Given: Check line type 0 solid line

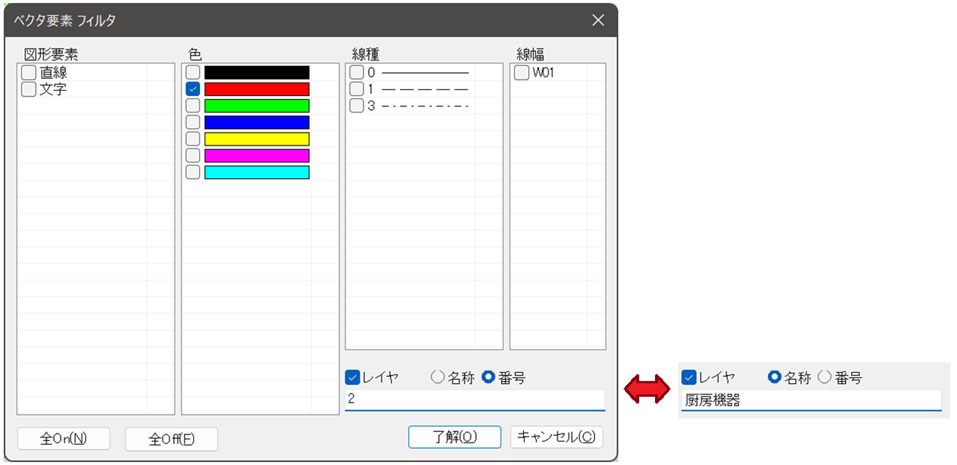Looking at the screenshot, I should tap(356, 73).
